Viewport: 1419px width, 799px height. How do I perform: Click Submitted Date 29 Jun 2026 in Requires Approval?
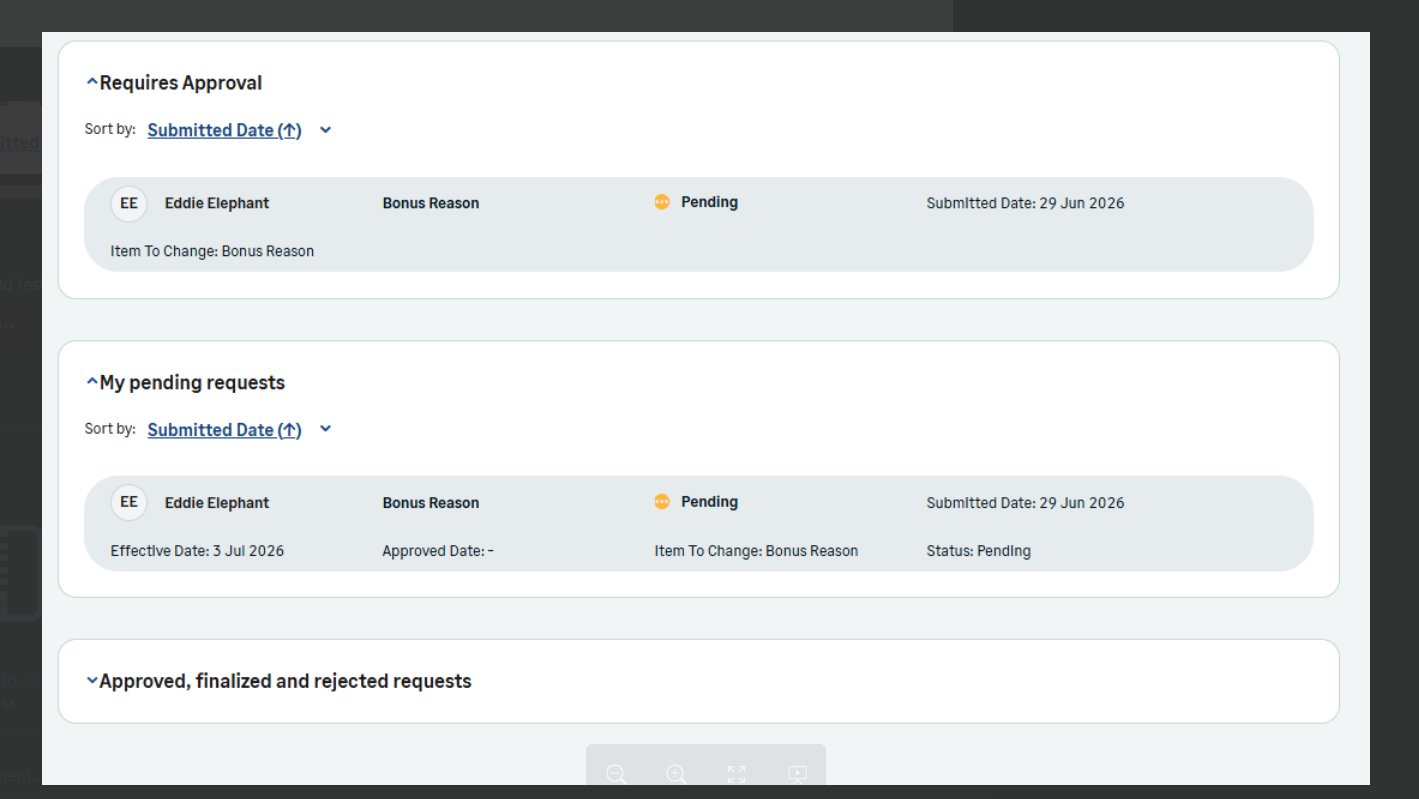point(1025,203)
